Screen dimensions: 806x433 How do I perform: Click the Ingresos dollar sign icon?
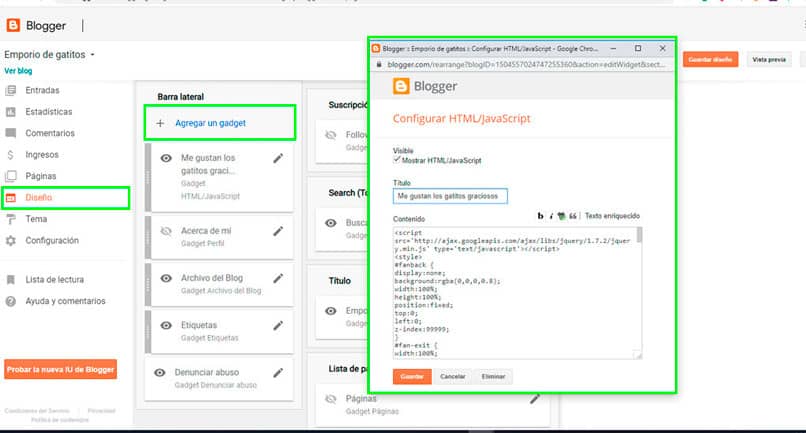(10, 155)
